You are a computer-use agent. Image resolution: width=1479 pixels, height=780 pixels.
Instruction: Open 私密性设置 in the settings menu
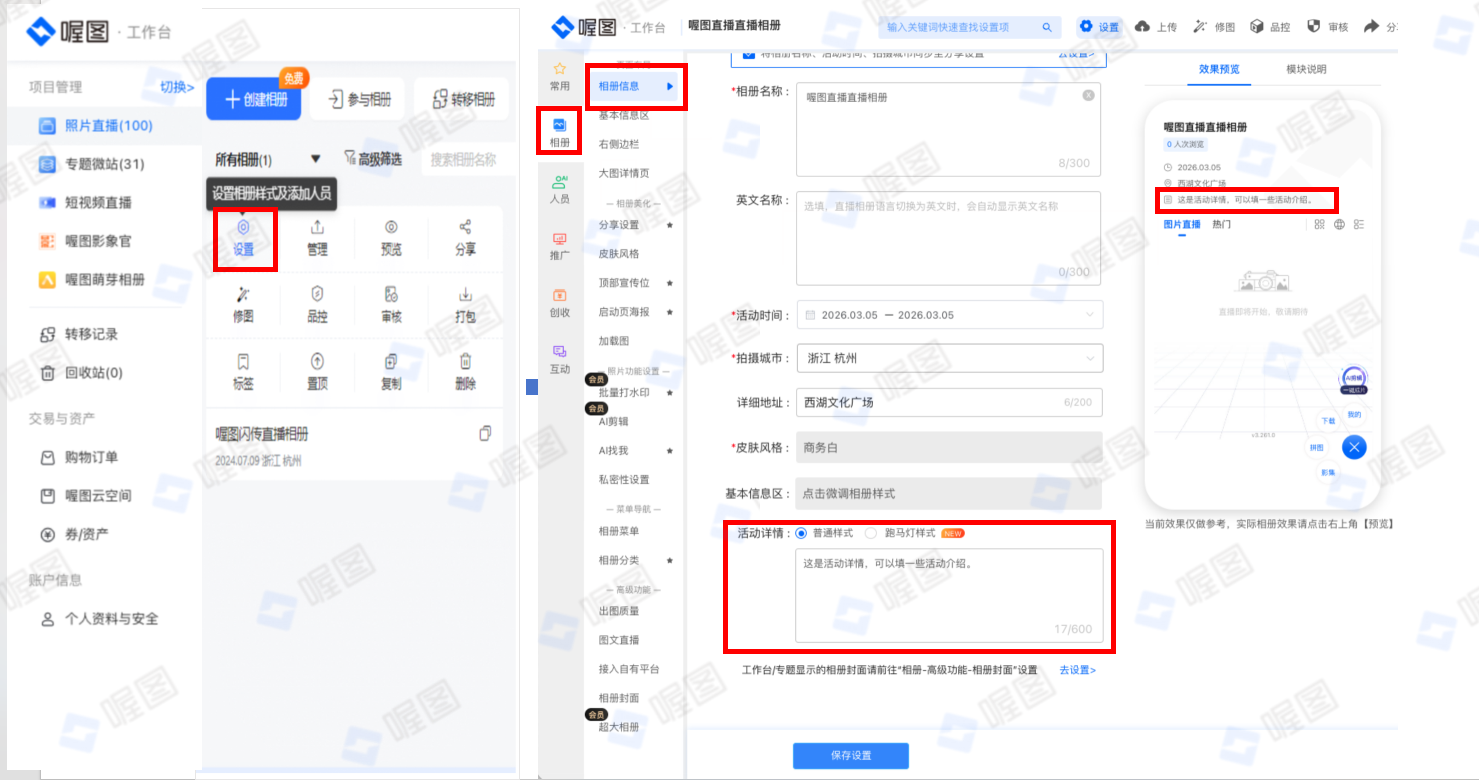[624, 480]
